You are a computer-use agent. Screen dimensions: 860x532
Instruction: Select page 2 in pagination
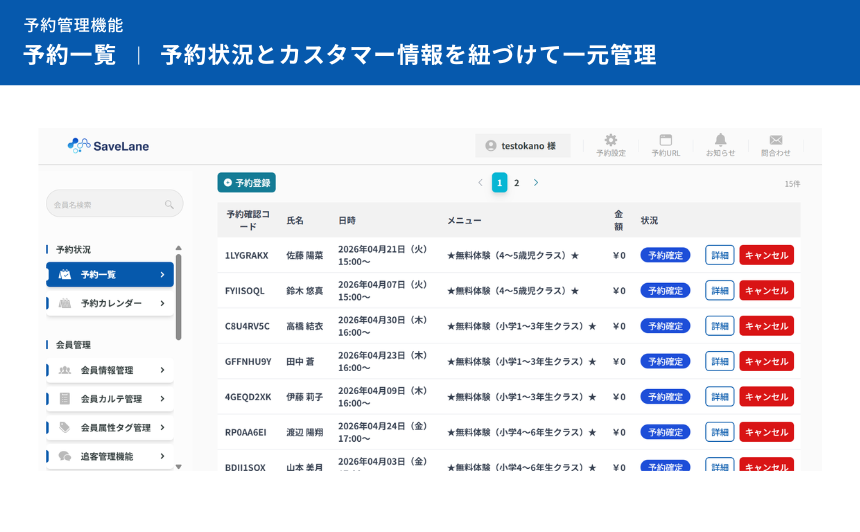point(517,183)
